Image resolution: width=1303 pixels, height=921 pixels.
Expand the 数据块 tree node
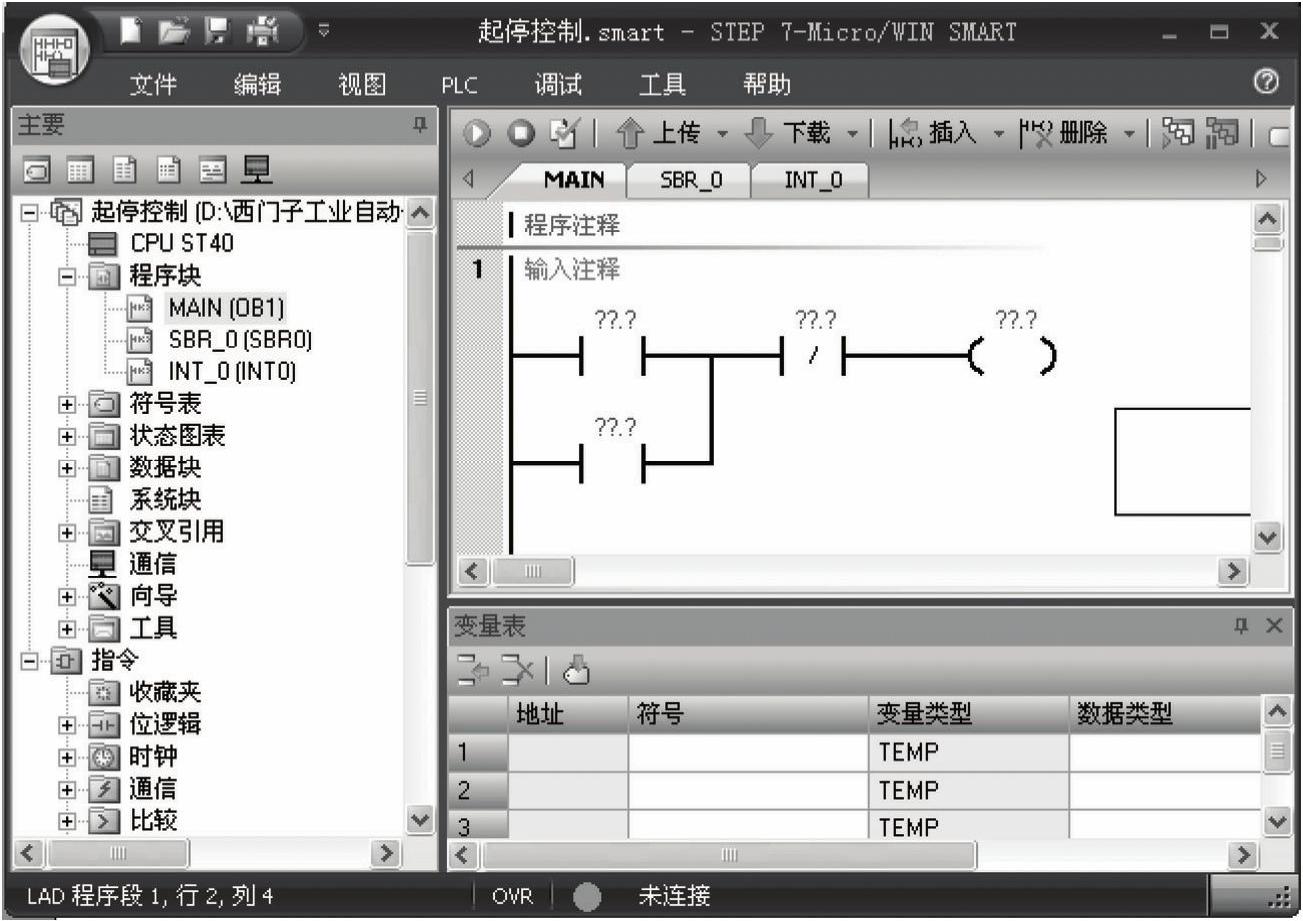coord(67,469)
